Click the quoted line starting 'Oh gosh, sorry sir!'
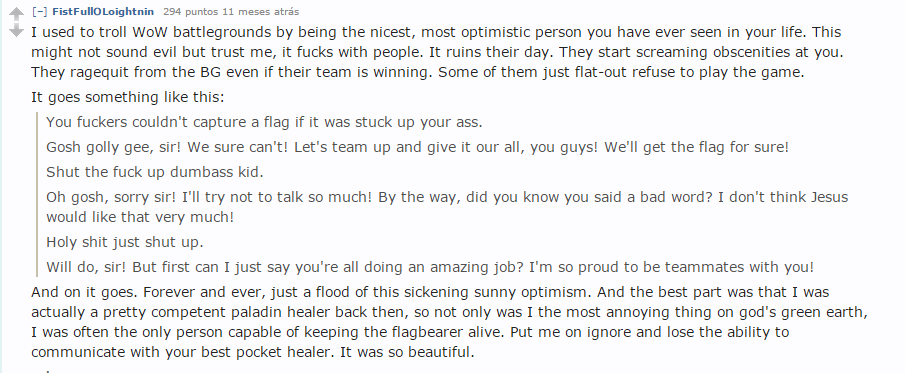Image resolution: width=905 pixels, height=373 pixels. click(447, 207)
